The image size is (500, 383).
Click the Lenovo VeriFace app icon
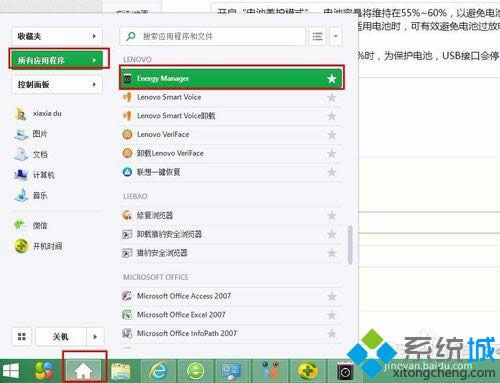point(127,134)
